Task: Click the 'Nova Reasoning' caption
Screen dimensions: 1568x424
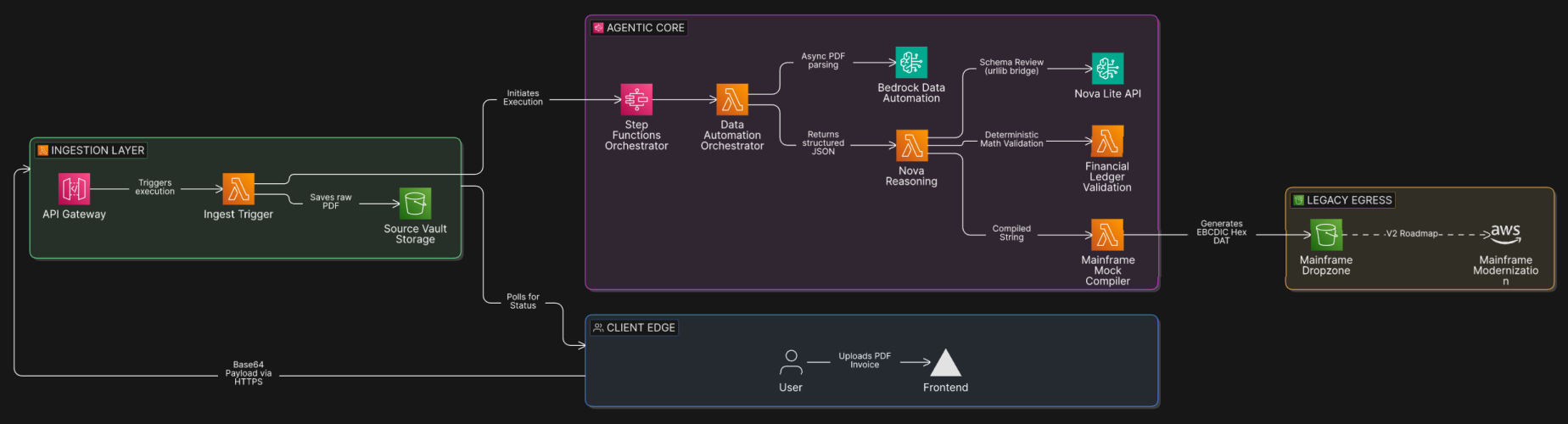Action: pyautogui.click(x=911, y=176)
